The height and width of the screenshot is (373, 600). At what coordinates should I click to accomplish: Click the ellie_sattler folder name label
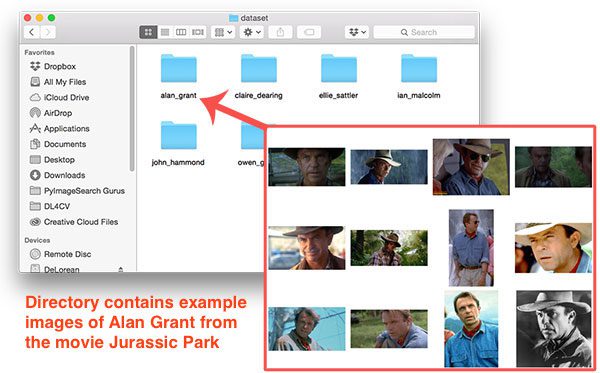339,95
